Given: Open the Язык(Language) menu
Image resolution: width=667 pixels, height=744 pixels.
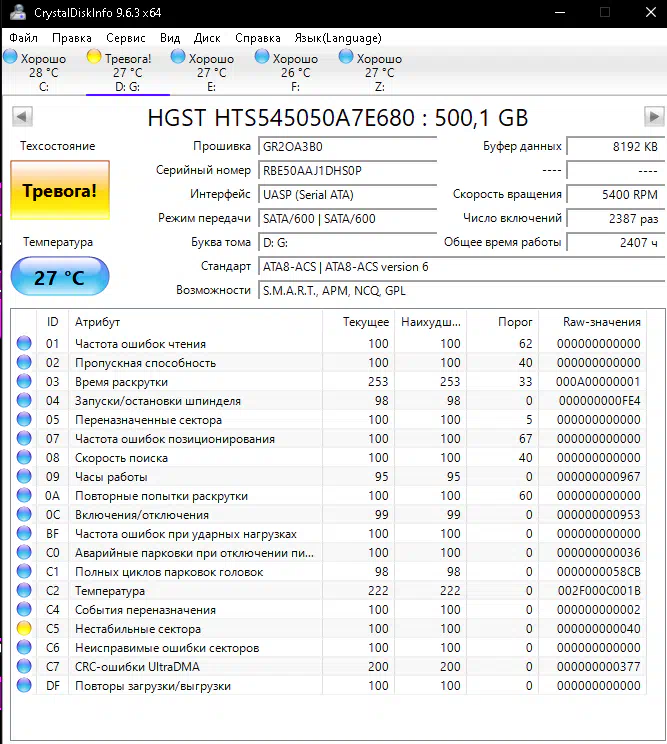Looking at the screenshot, I should pos(338,38).
